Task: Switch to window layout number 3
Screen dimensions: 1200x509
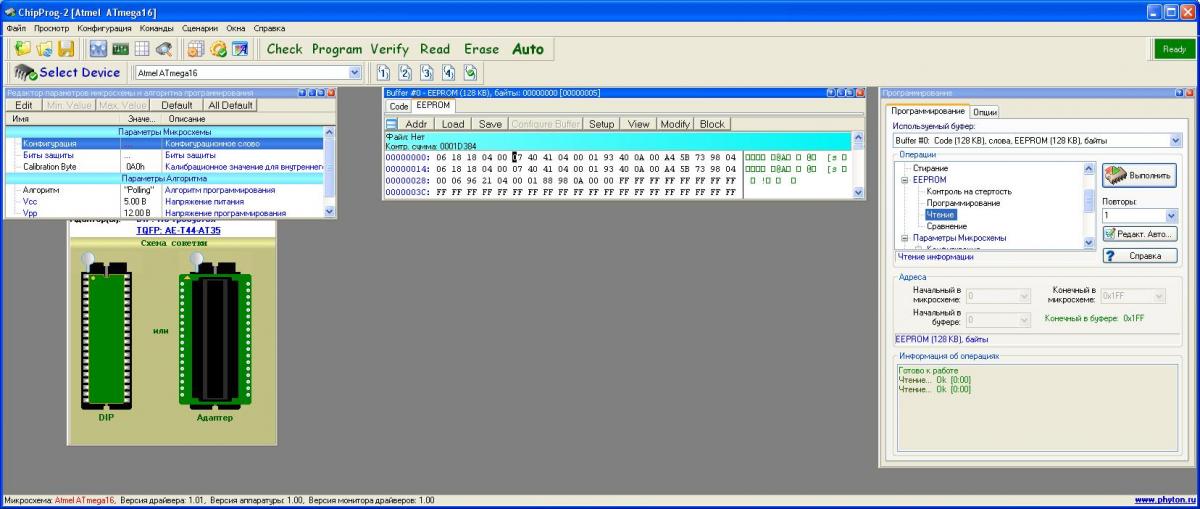Action: click(x=427, y=72)
